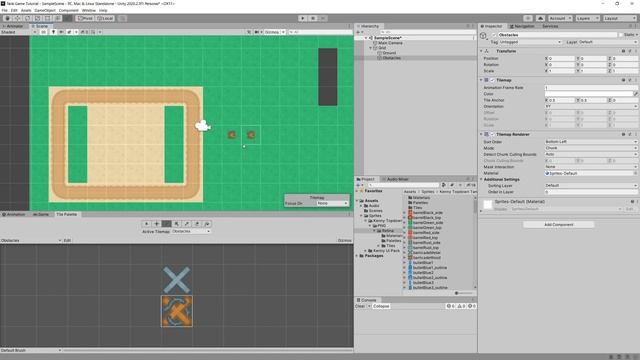640x360 pixels.
Task: Select Ground in the Hierarchy
Action: coord(389,53)
